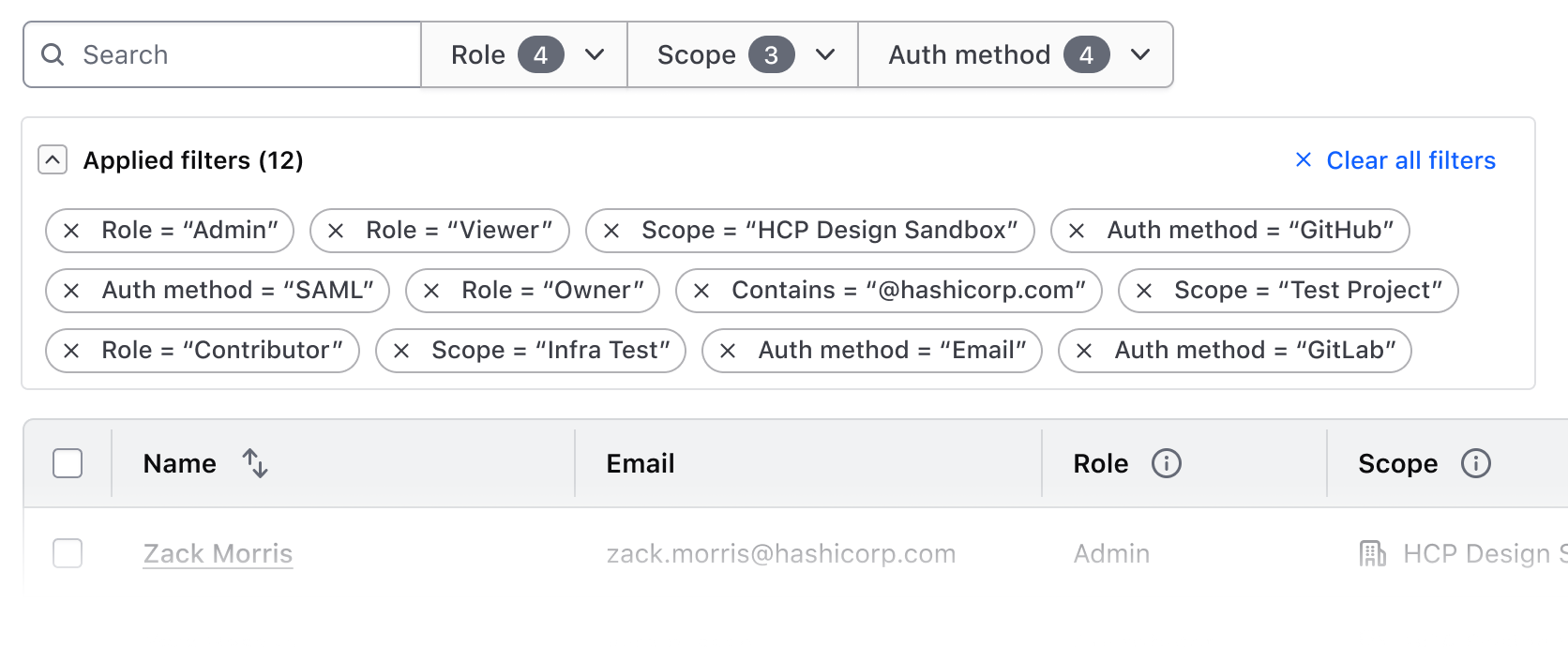
Task: Remove the Scope = "HCP Design Sandbox" filter
Action: [611, 231]
